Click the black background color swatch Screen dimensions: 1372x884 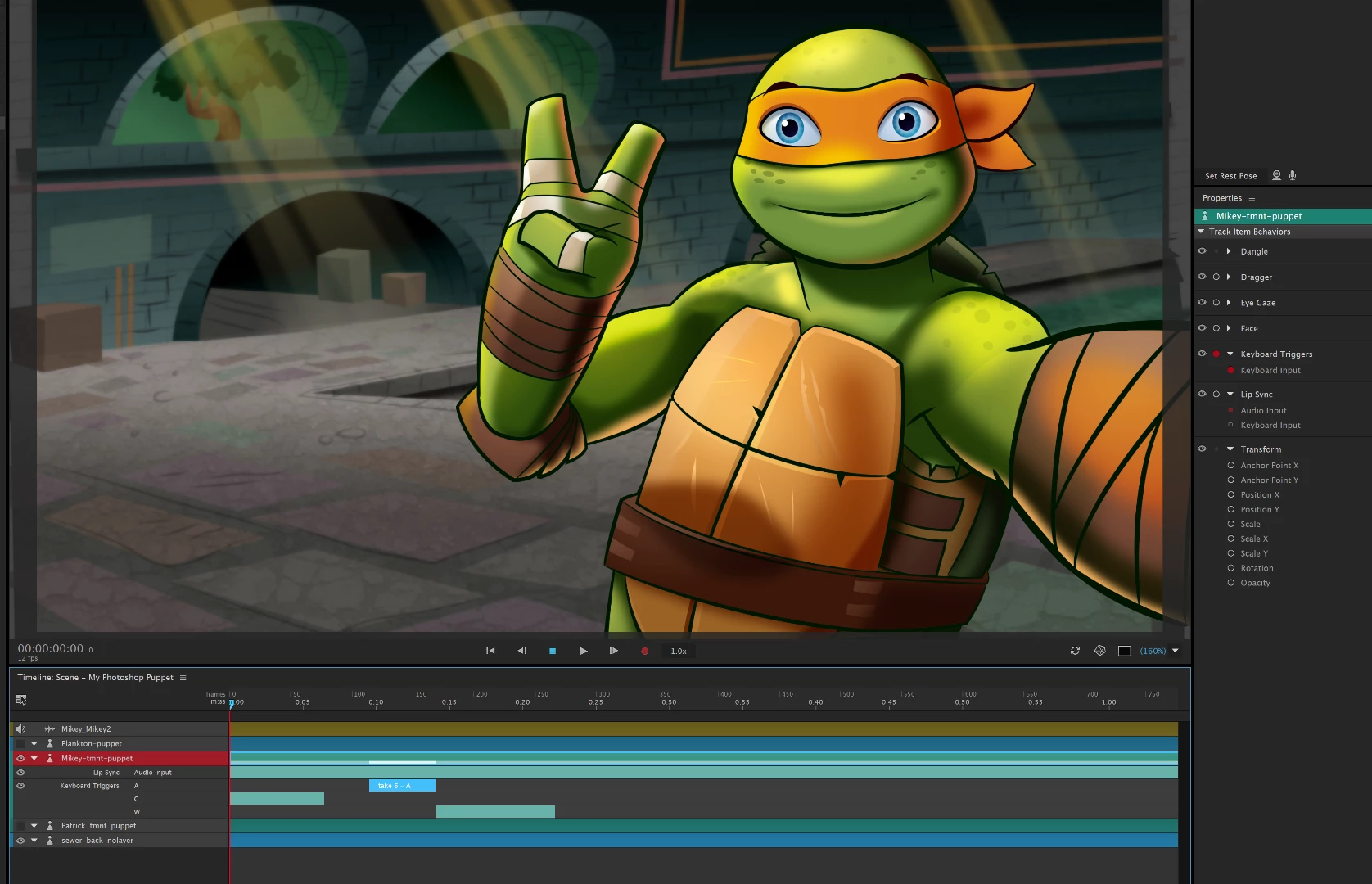tap(1125, 651)
